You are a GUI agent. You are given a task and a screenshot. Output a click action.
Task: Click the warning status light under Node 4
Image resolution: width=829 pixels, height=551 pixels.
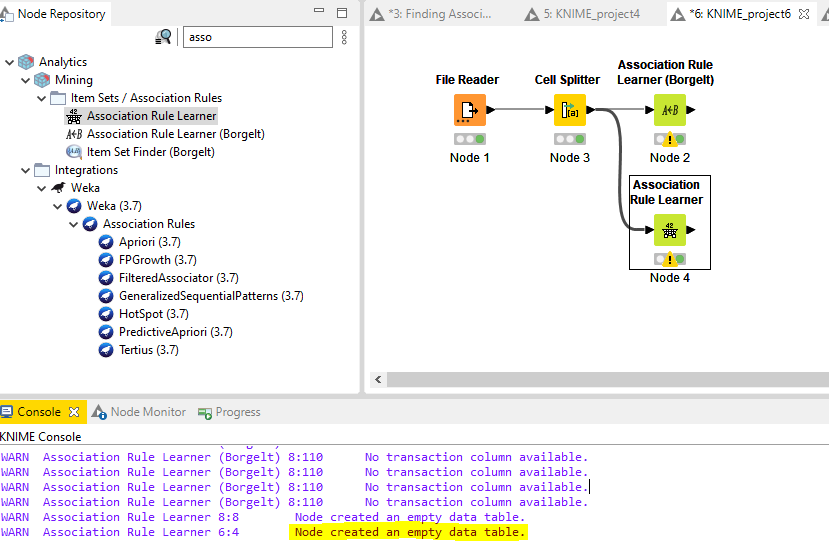click(x=670, y=259)
